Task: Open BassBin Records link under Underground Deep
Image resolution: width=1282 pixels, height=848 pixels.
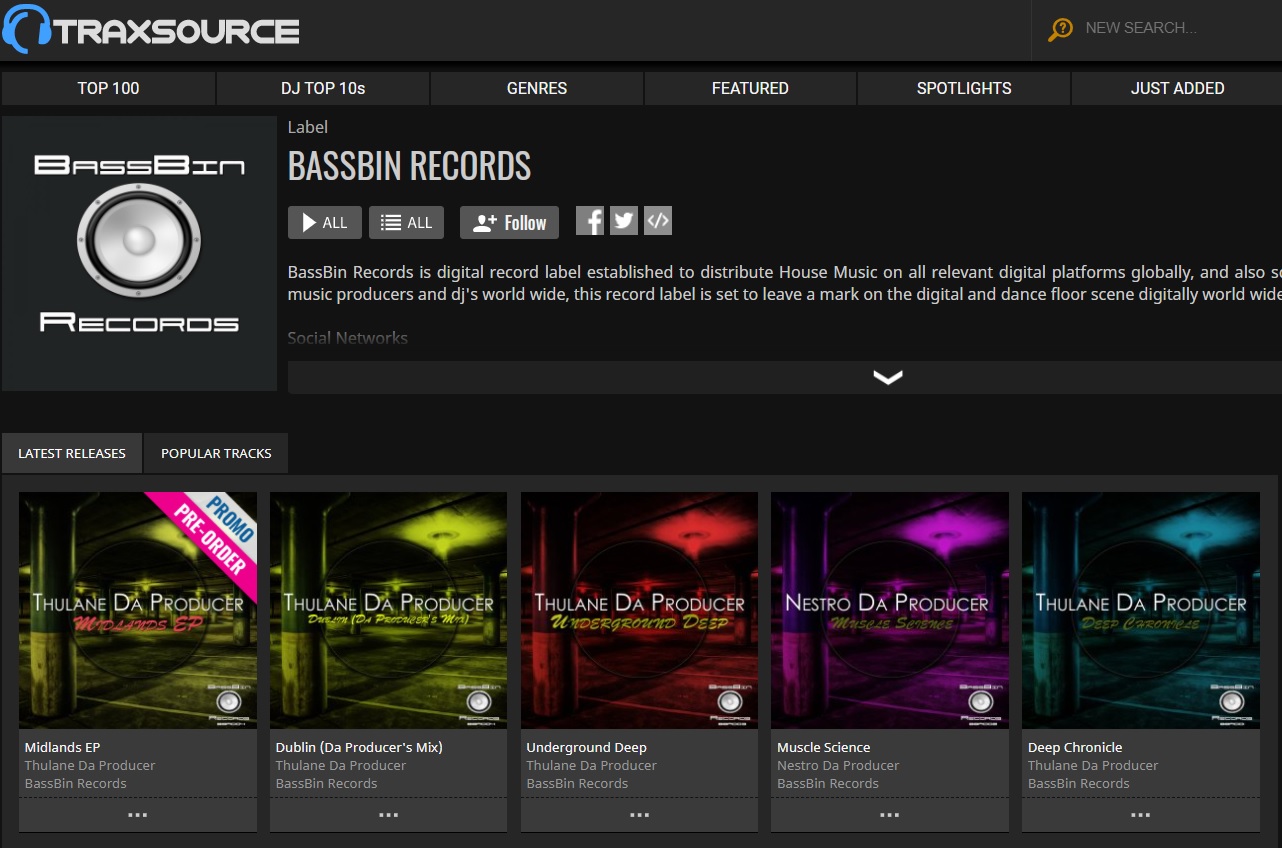Action: (577, 783)
